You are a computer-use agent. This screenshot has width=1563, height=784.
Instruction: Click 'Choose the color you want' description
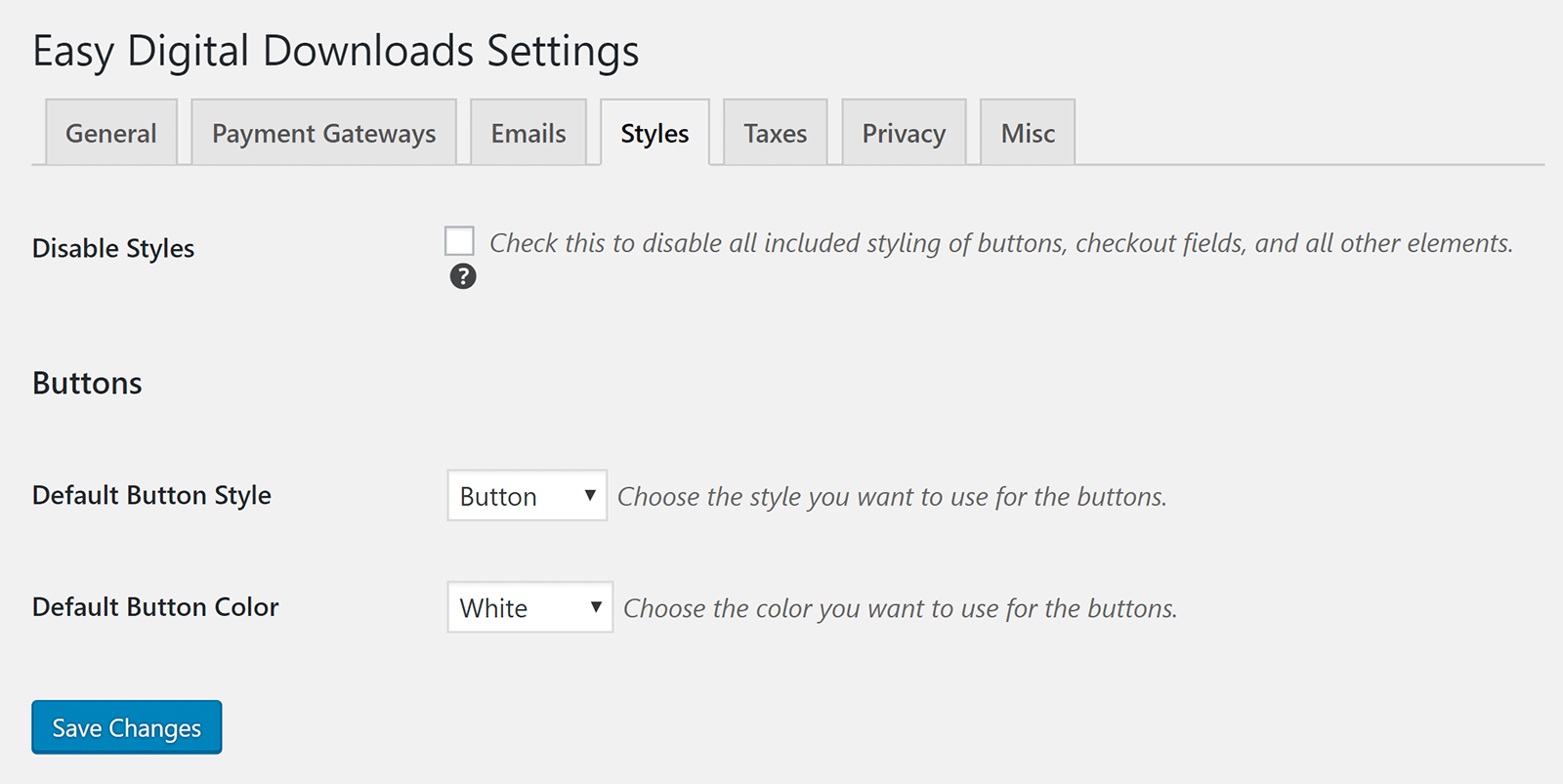pyautogui.click(x=901, y=608)
